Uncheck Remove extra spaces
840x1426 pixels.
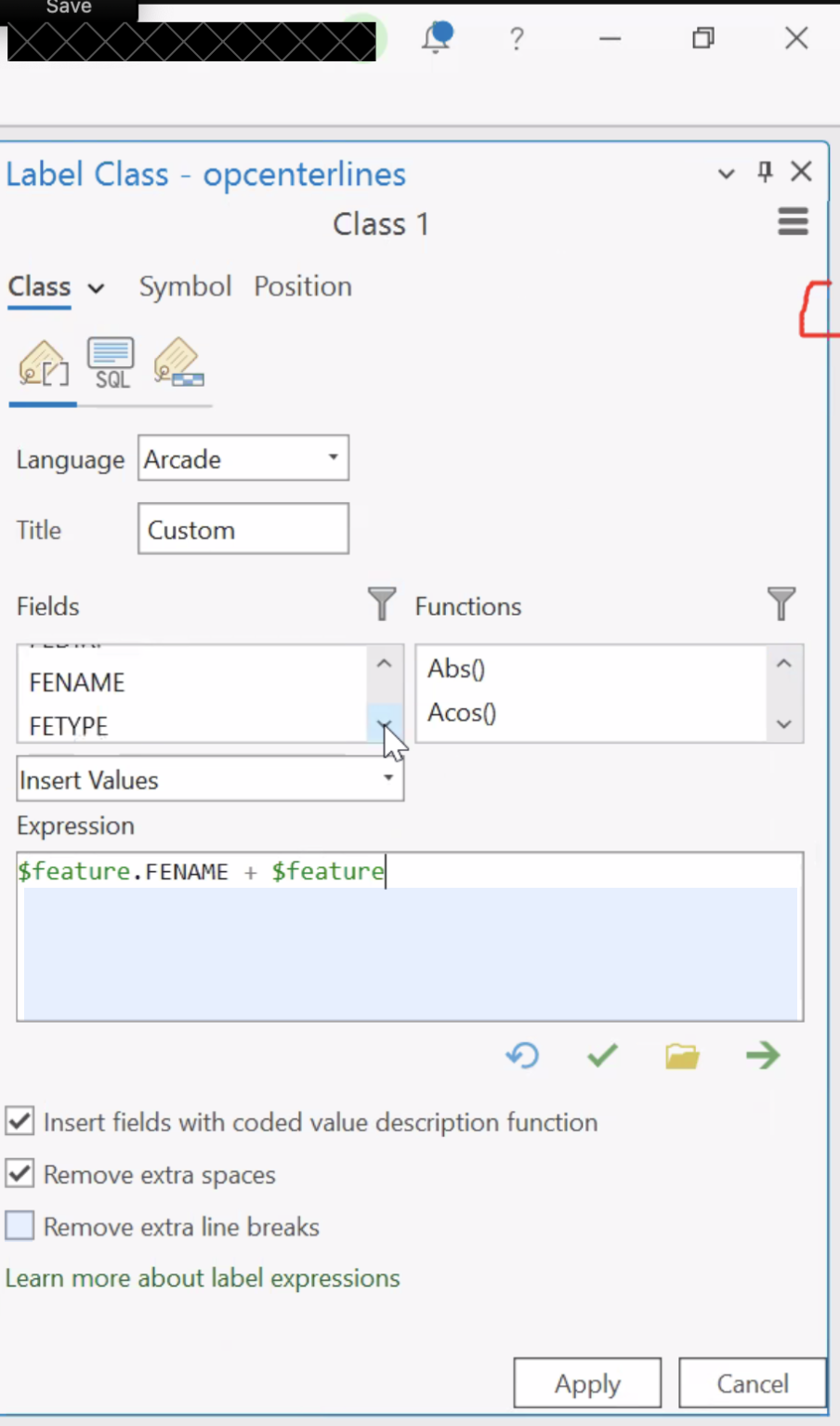[20, 1174]
